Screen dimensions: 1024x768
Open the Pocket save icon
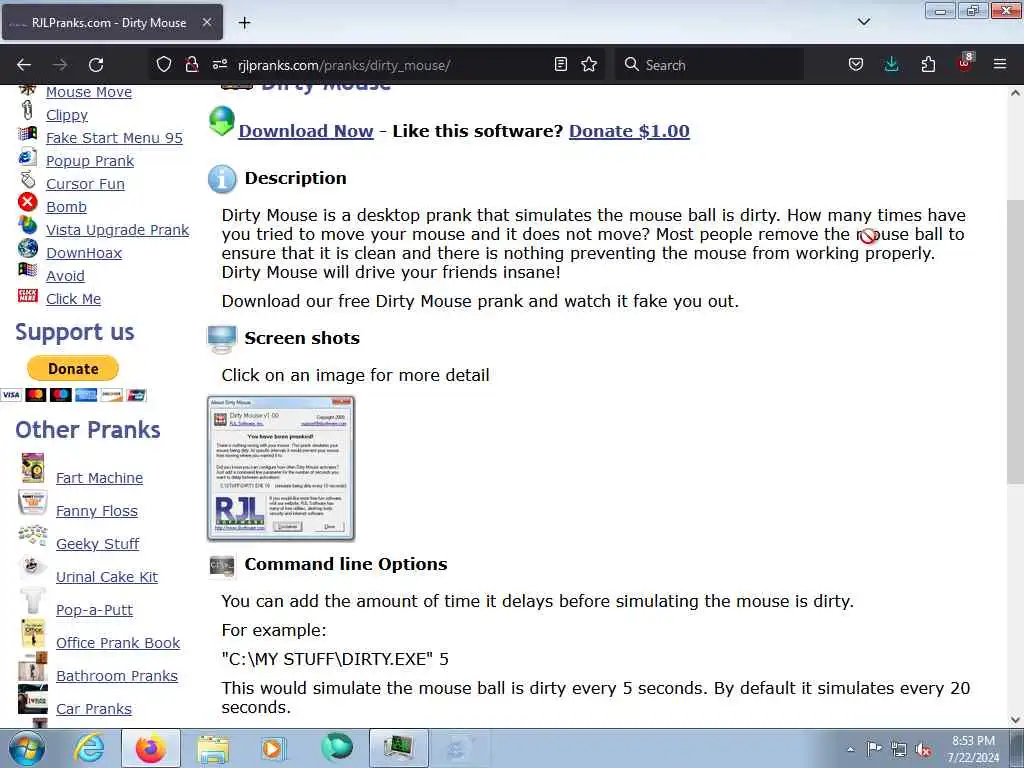click(x=856, y=65)
